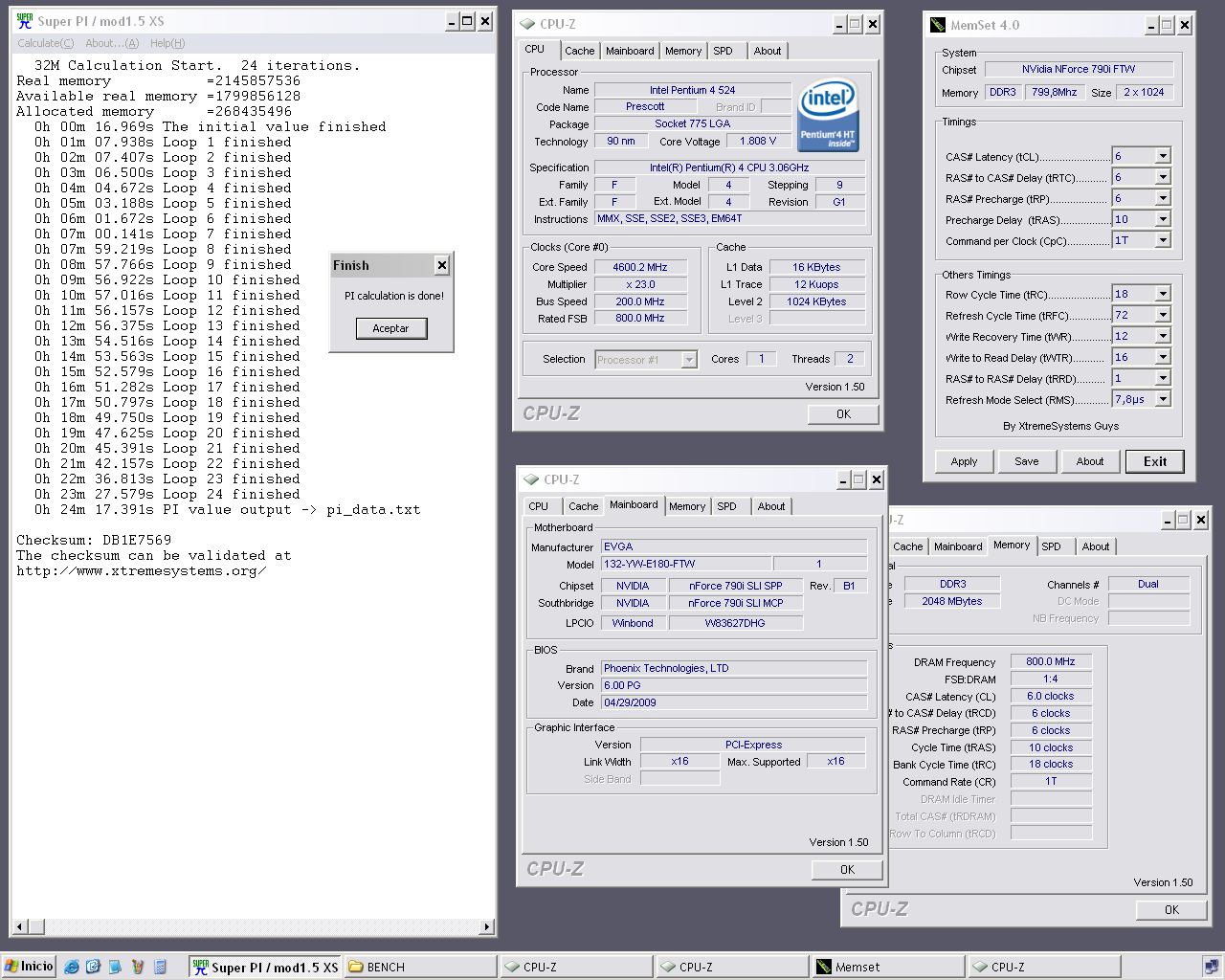Click the system tray display icon
This screenshot has height=980, width=1225.
(x=1211, y=967)
